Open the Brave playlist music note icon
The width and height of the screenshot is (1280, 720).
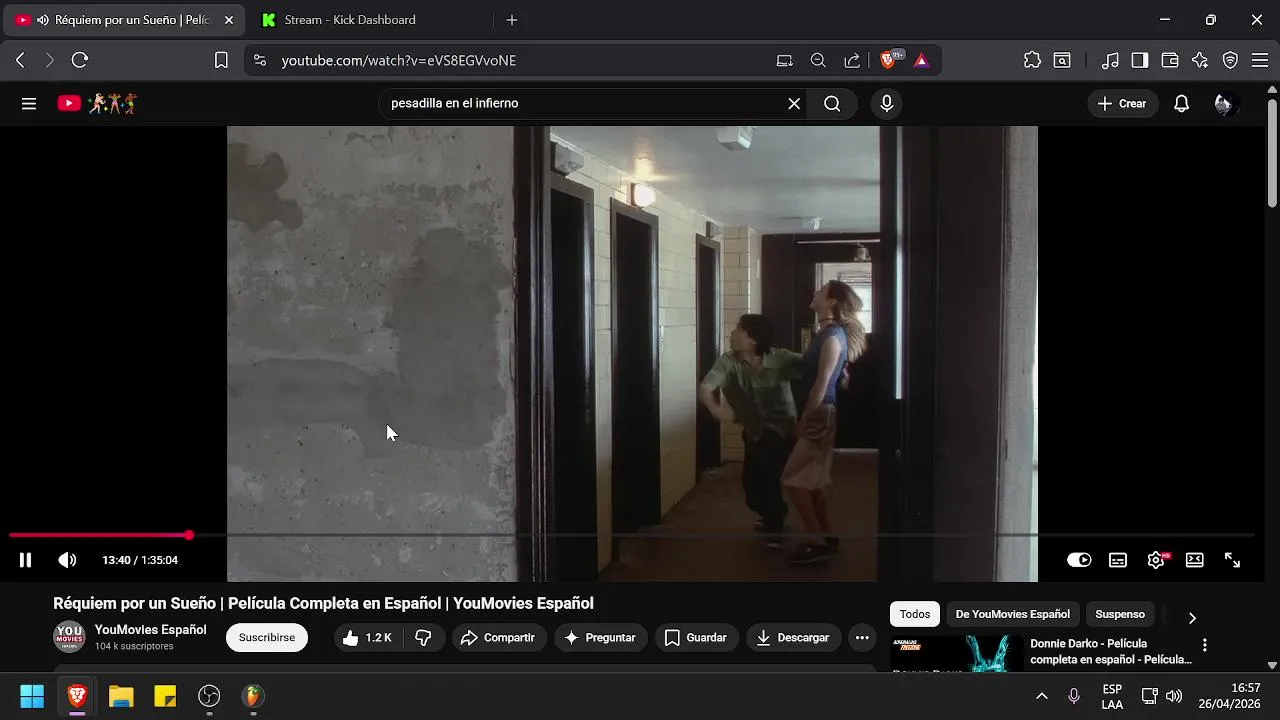1110,60
